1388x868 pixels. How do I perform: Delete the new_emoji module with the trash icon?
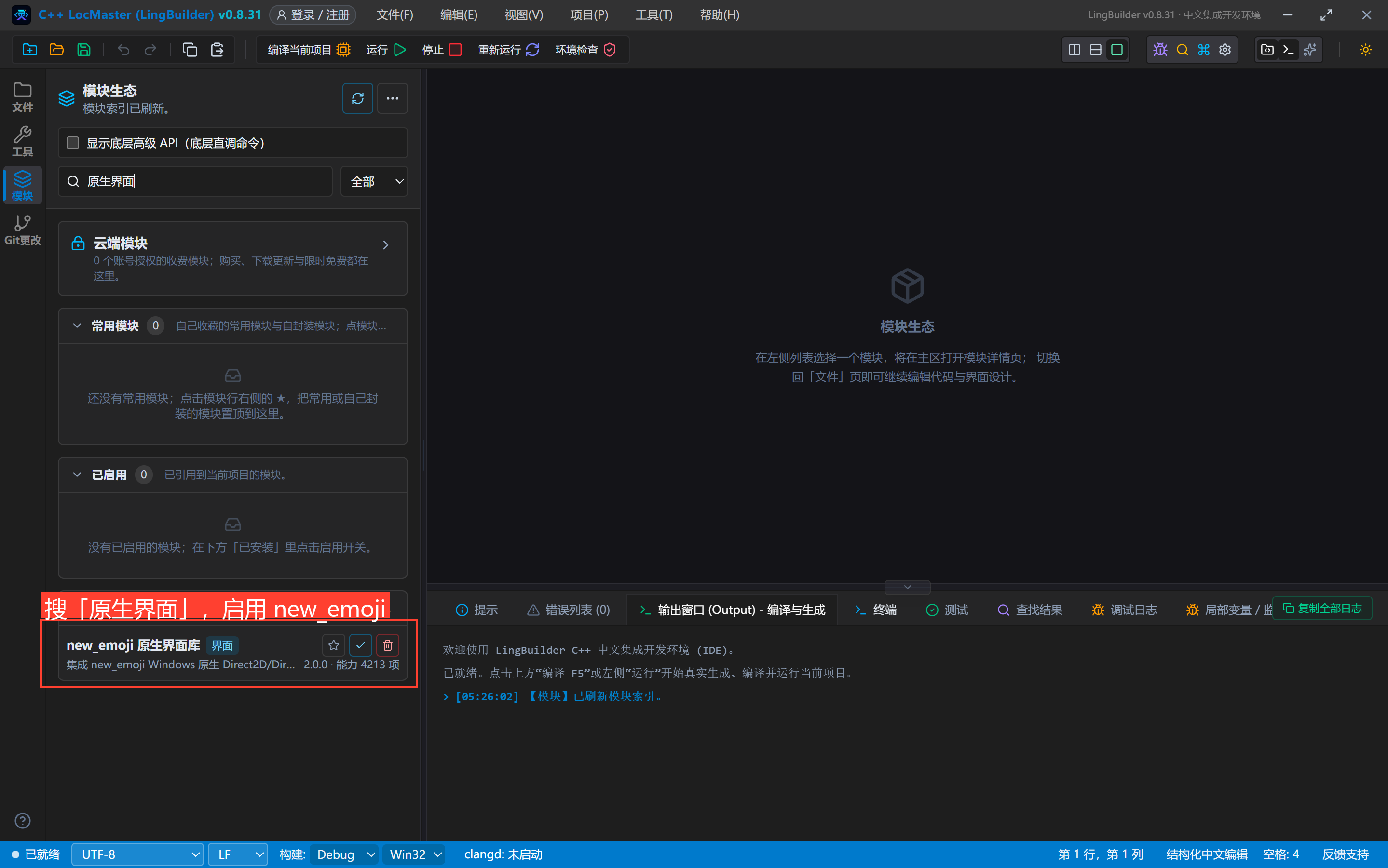point(388,645)
